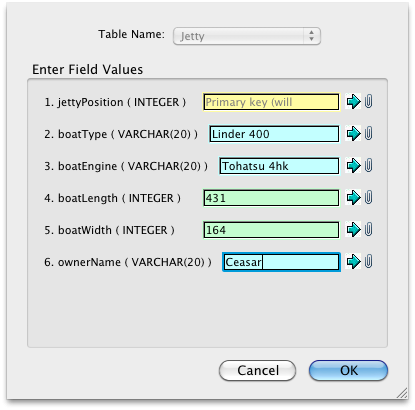Select the boatLength field showing 431
The height and width of the screenshot is (410, 415).
pyautogui.click(x=271, y=198)
